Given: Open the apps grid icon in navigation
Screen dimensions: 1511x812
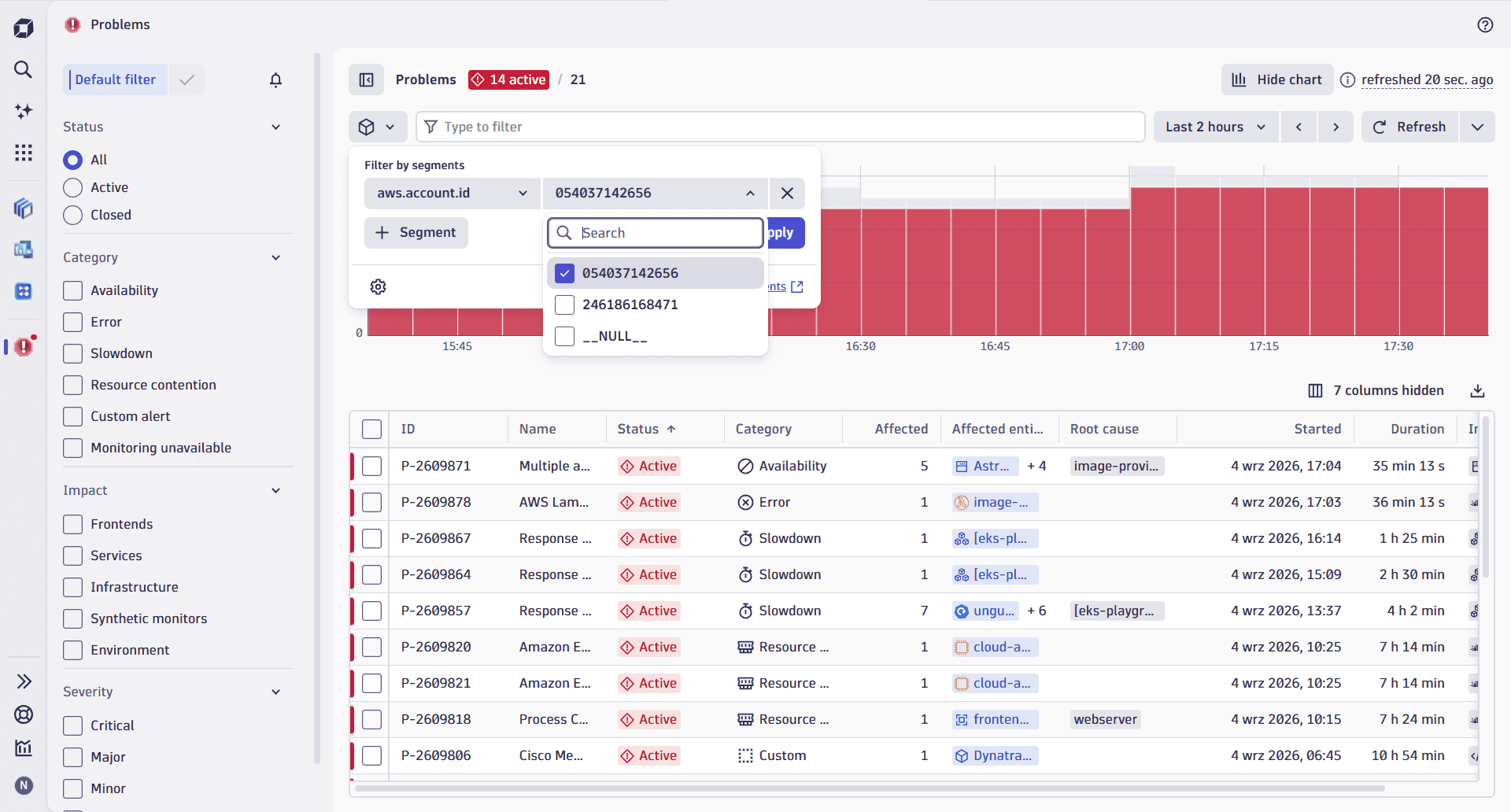Looking at the screenshot, I should (x=24, y=153).
